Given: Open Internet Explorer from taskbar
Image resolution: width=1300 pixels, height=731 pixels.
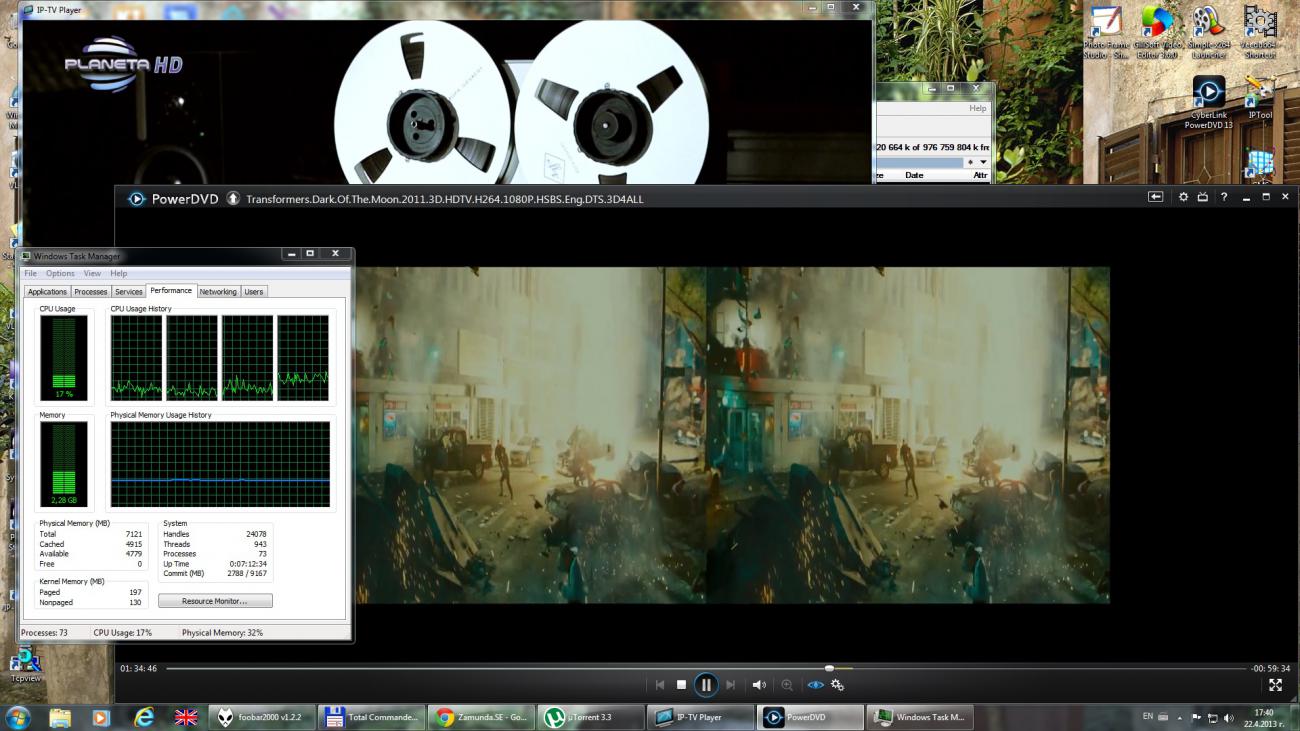Looking at the screenshot, I should click(145, 717).
